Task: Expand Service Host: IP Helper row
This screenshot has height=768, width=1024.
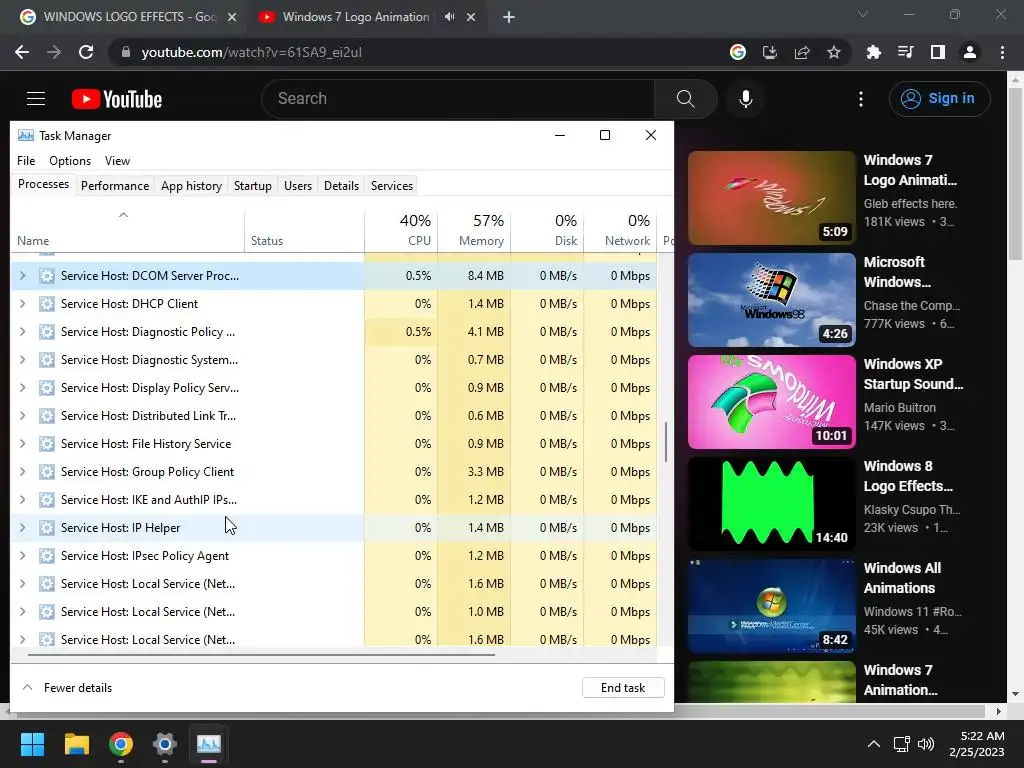Action: click(x=23, y=528)
